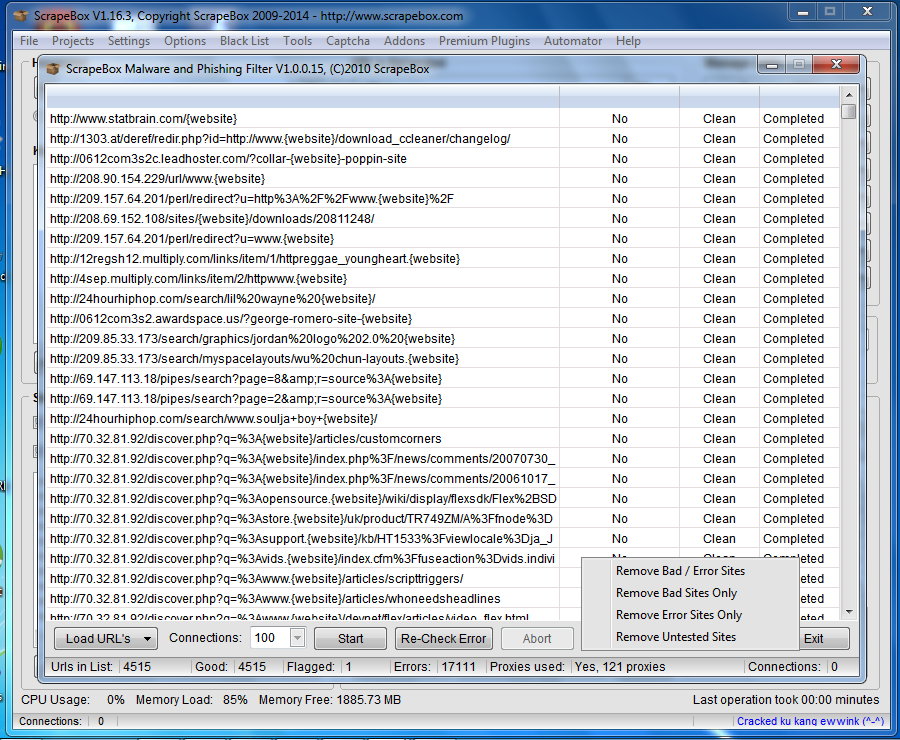Choose Remove Error Sites Only
The height and width of the screenshot is (740, 900).
pyautogui.click(x=690, y=615)
